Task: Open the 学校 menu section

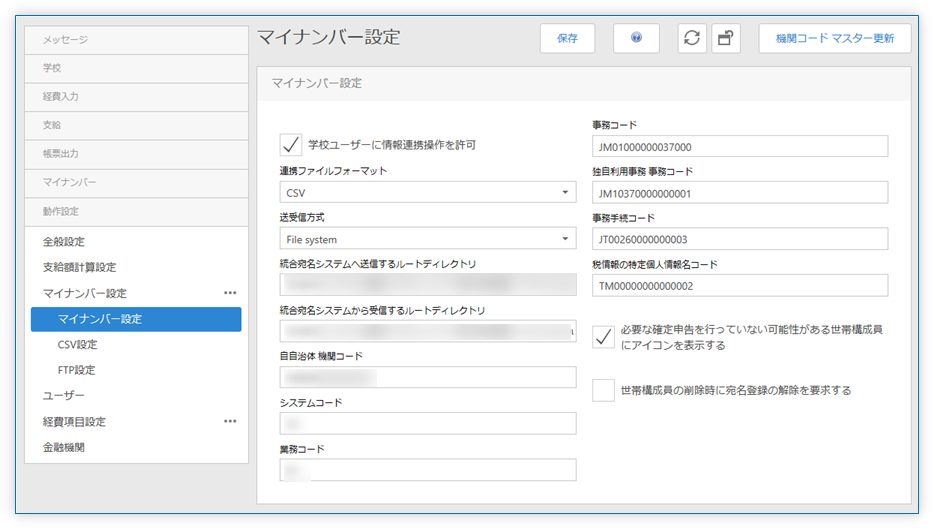Action: coord(136,69)
